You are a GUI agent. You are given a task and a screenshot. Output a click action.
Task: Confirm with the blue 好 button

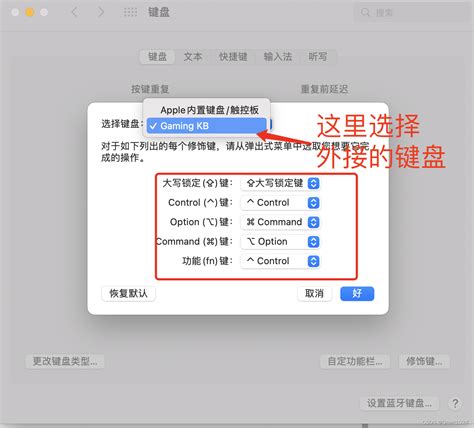pyautogui.click(x=357, y=294)
